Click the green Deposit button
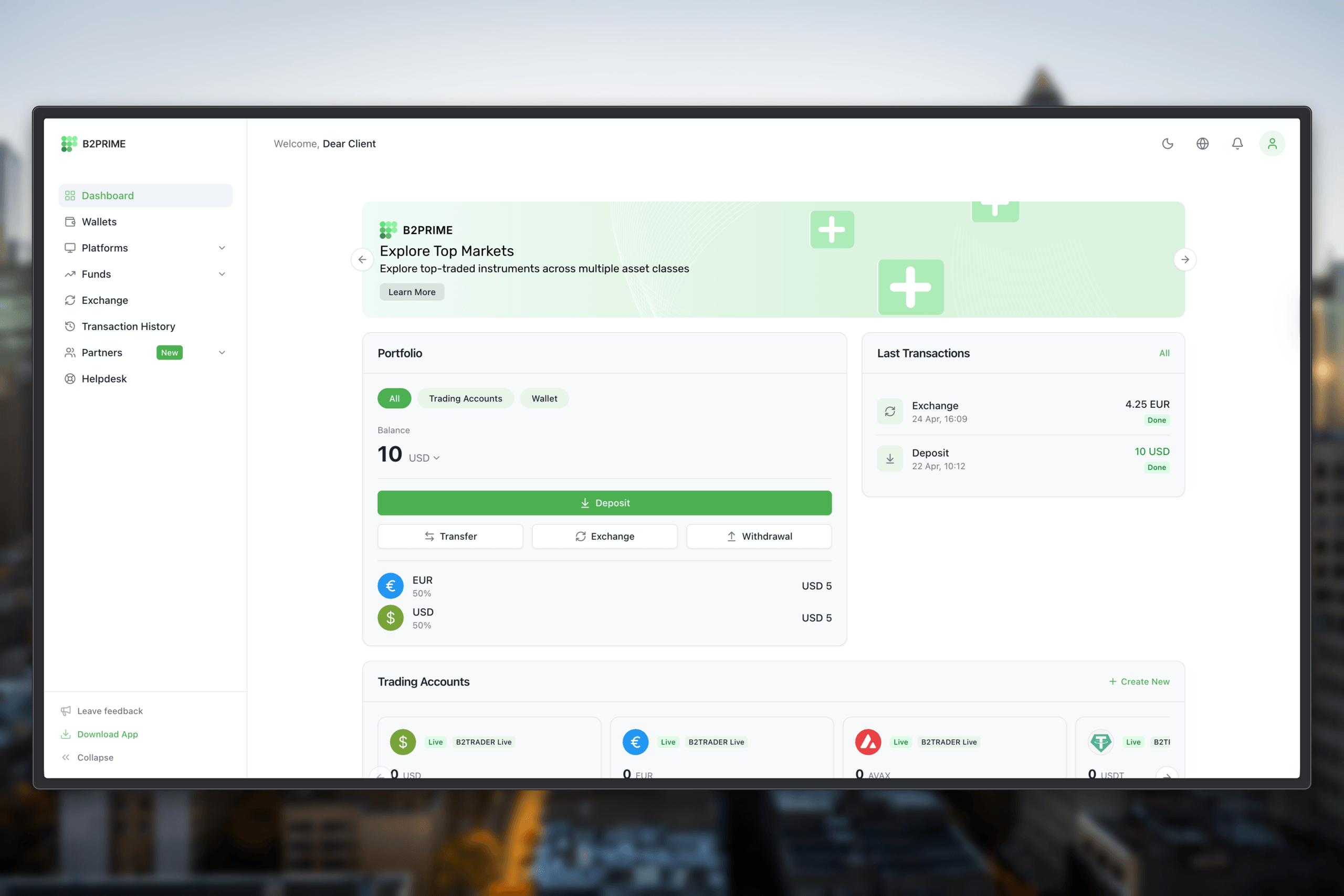The image size is (1344, 896). click(x=604, y=503)
